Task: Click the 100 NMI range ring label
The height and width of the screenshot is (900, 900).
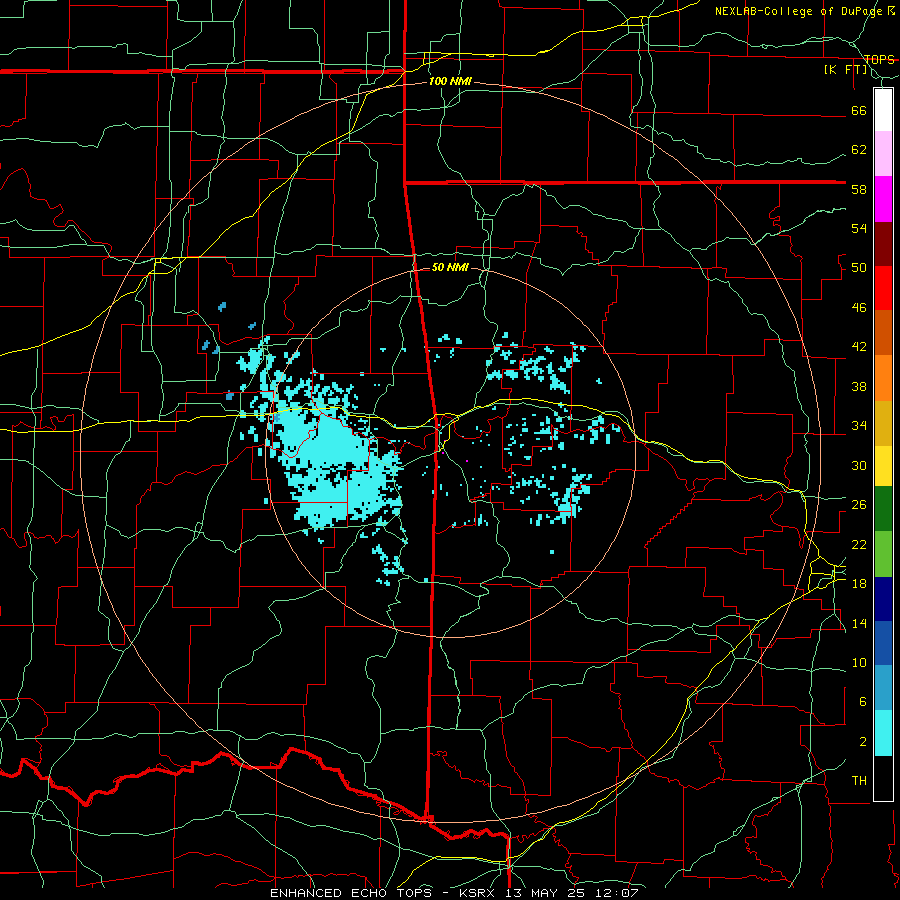Action: click(450, 82)
